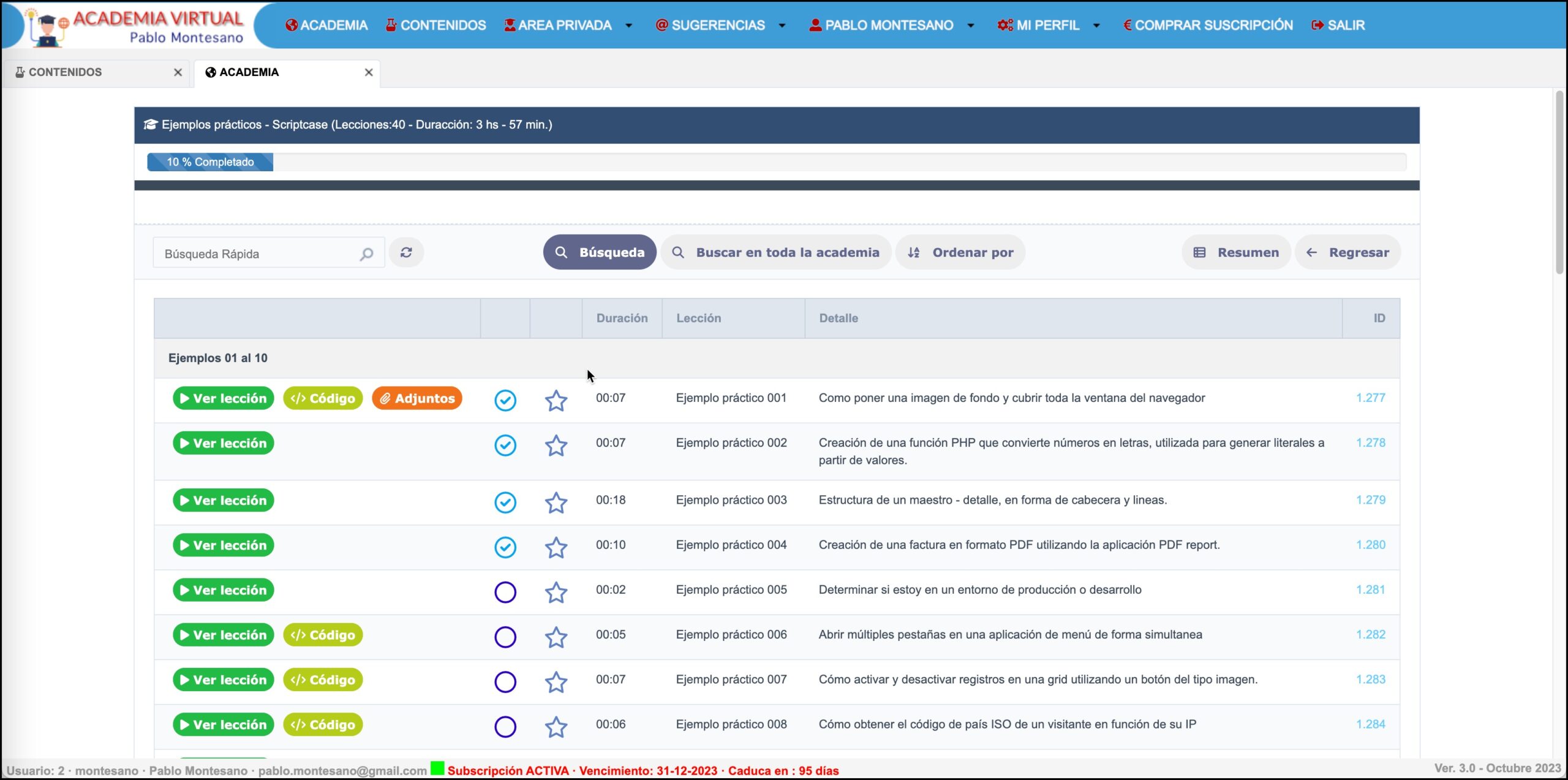Screen dimensions: 1568x780
Task: Click Buscar en toda la academia
Action: (x=775, y=252)
